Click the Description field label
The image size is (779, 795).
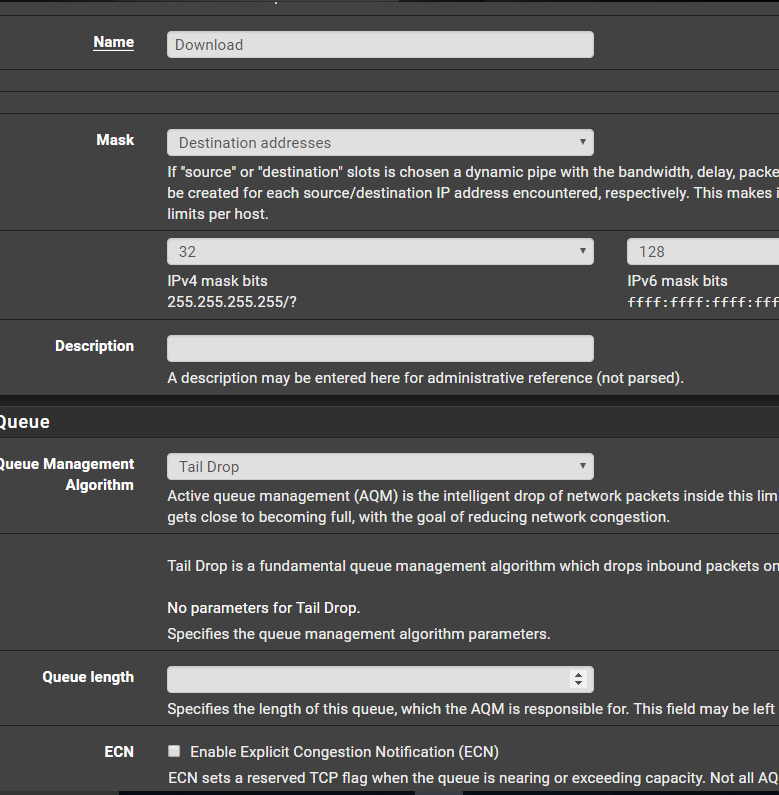tap(94, 346)
